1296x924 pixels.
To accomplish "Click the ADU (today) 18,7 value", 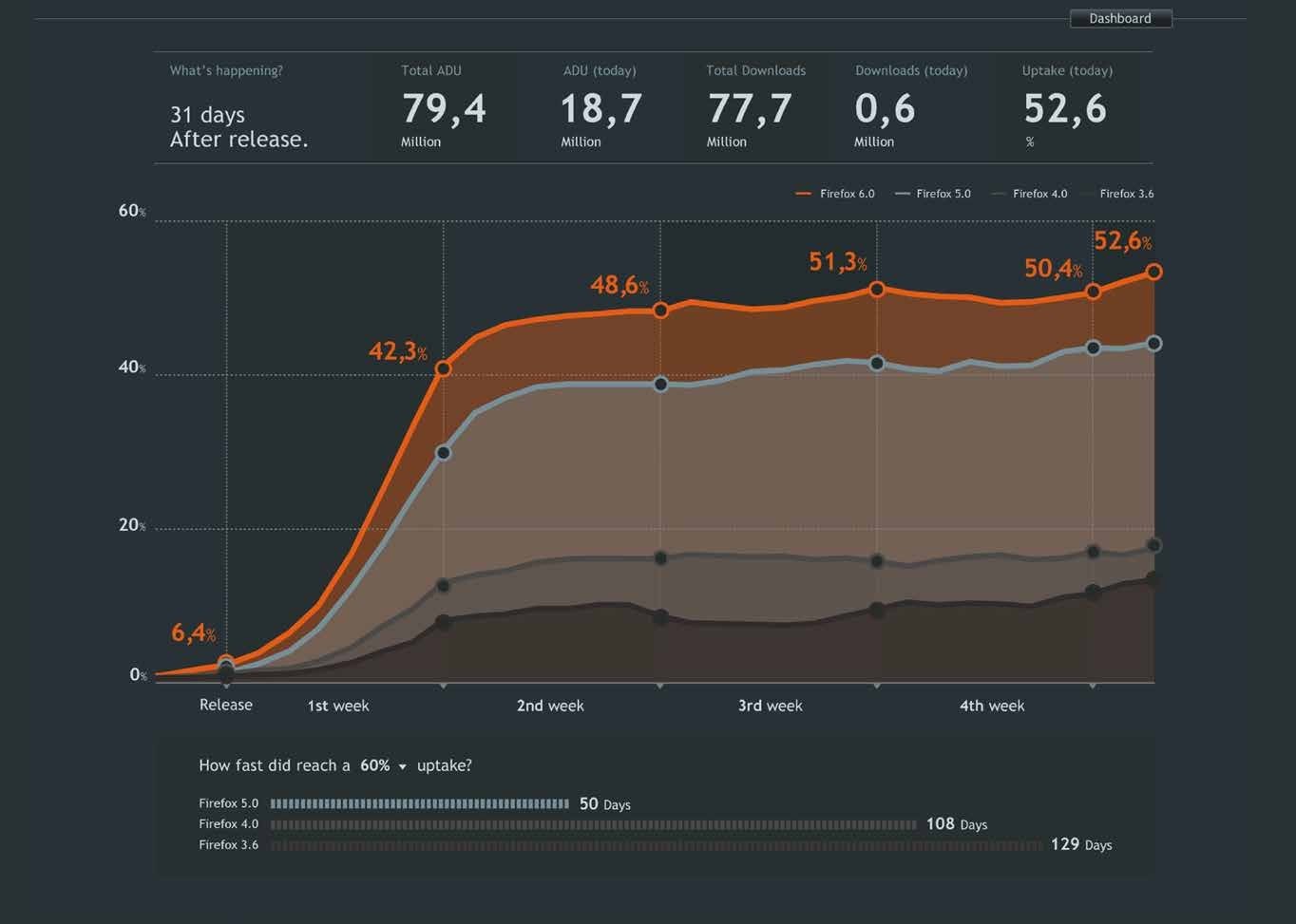I will [601, 108].
